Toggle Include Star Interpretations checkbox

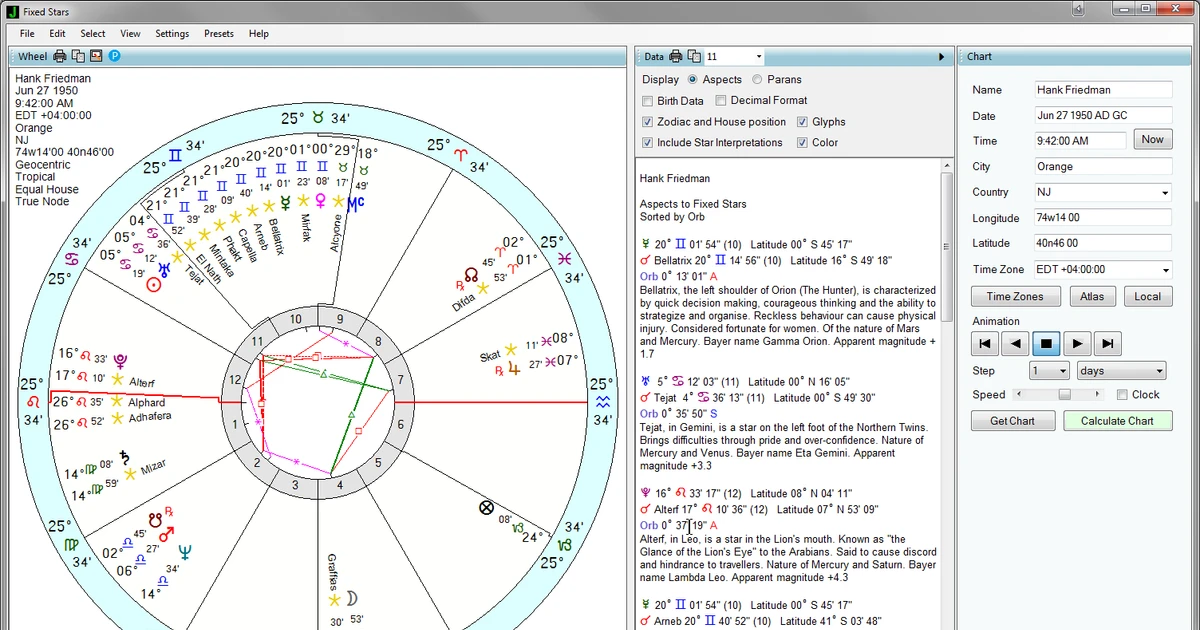point(647,143)
